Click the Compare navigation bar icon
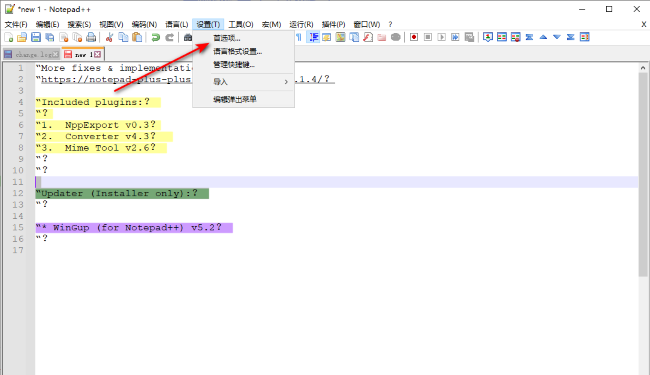The width and height of the screenshot is (650, 375). click(x=585, y=37)
